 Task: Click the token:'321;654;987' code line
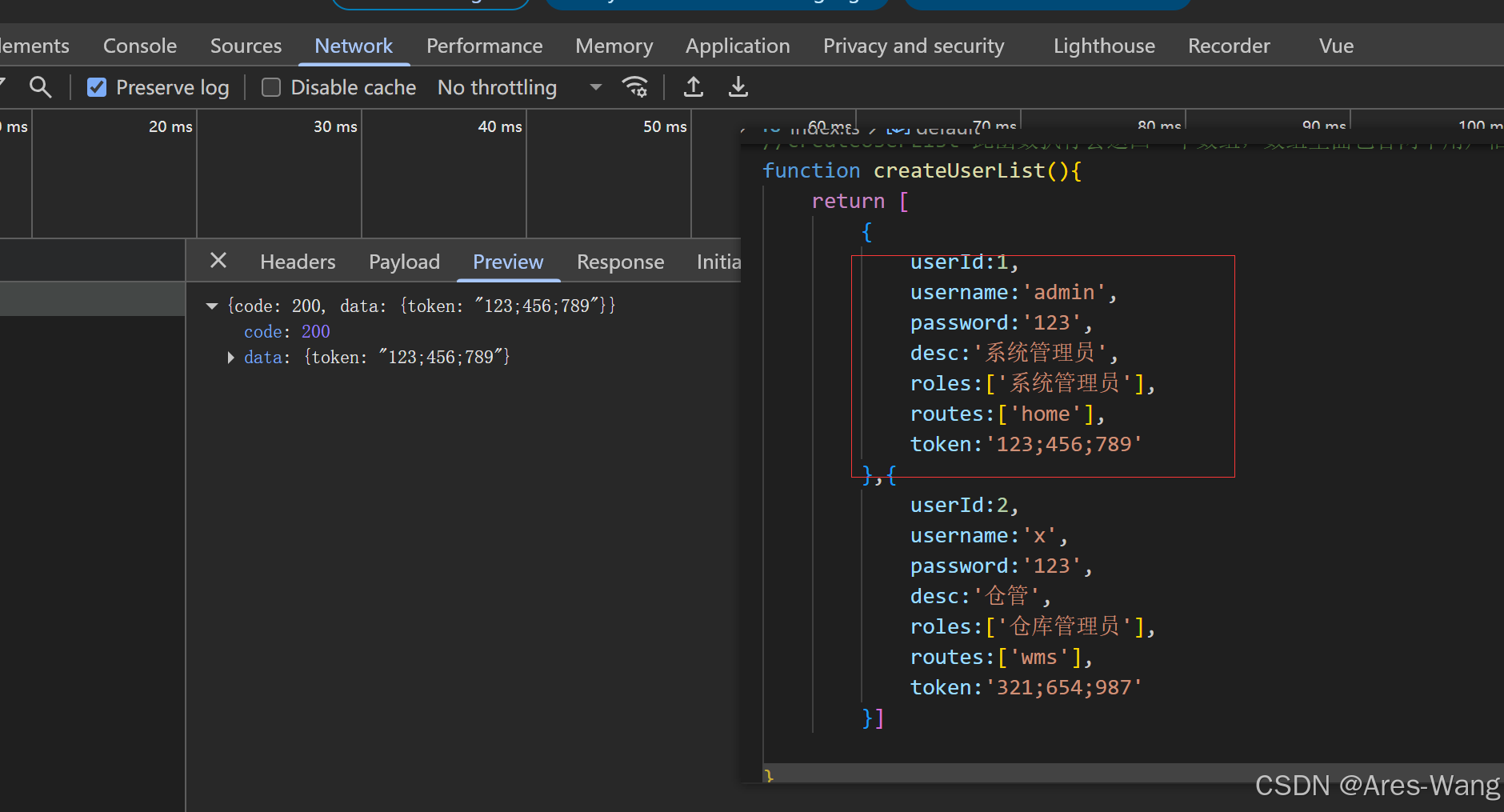coord(1026,688)
